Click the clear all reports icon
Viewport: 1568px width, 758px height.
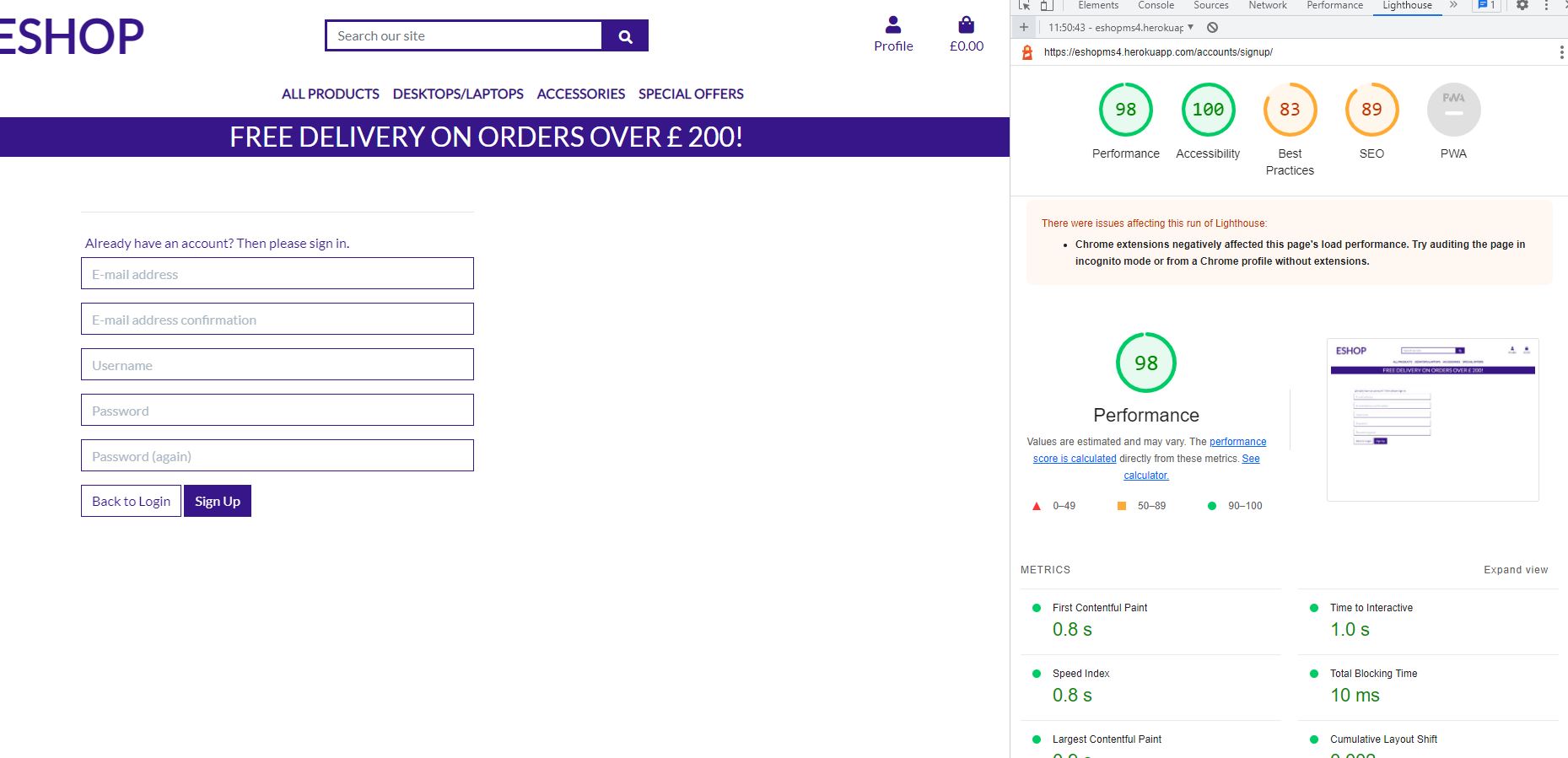pyautogui.click(x=1212, y=28)
